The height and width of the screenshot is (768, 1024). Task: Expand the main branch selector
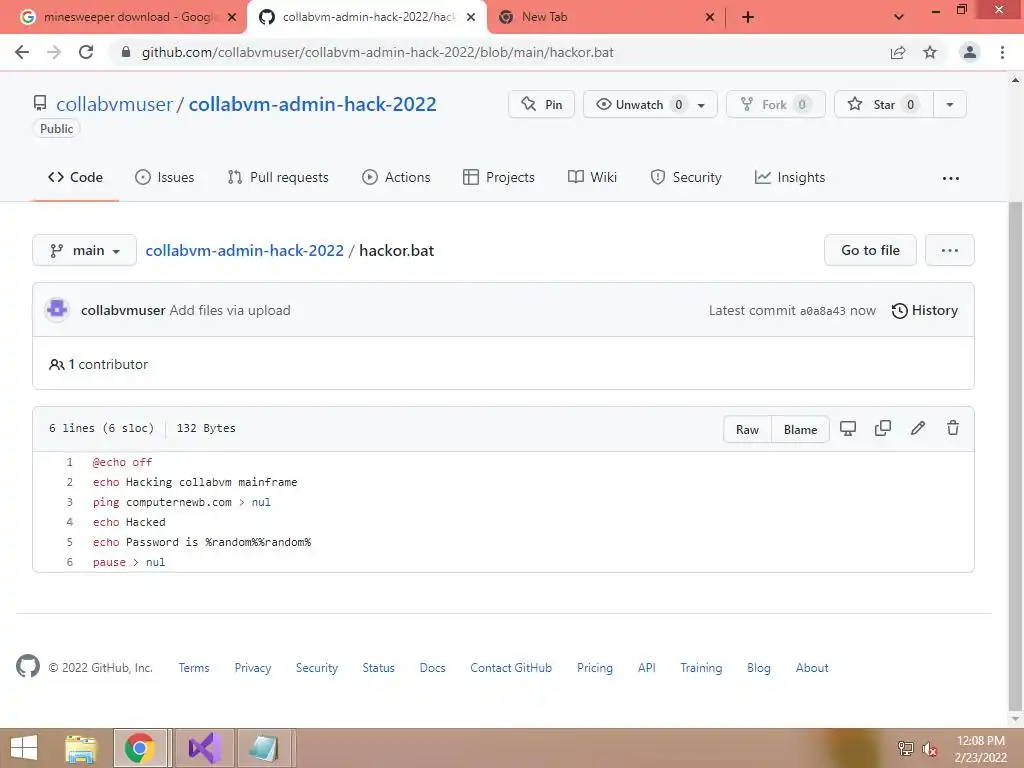point(84,250)
